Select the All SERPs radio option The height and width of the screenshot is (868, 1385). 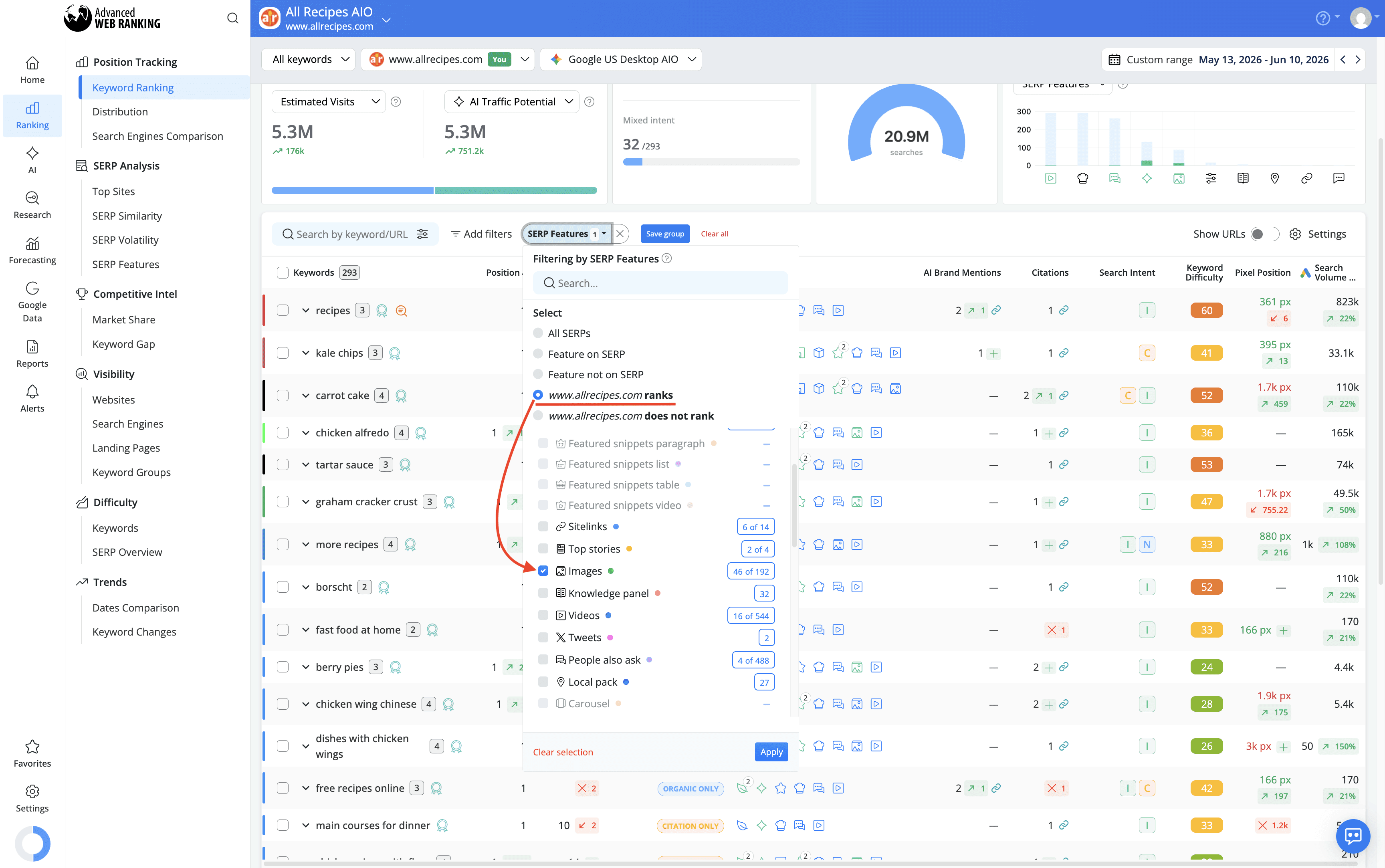pyautogui.click(x=538, y=333)
